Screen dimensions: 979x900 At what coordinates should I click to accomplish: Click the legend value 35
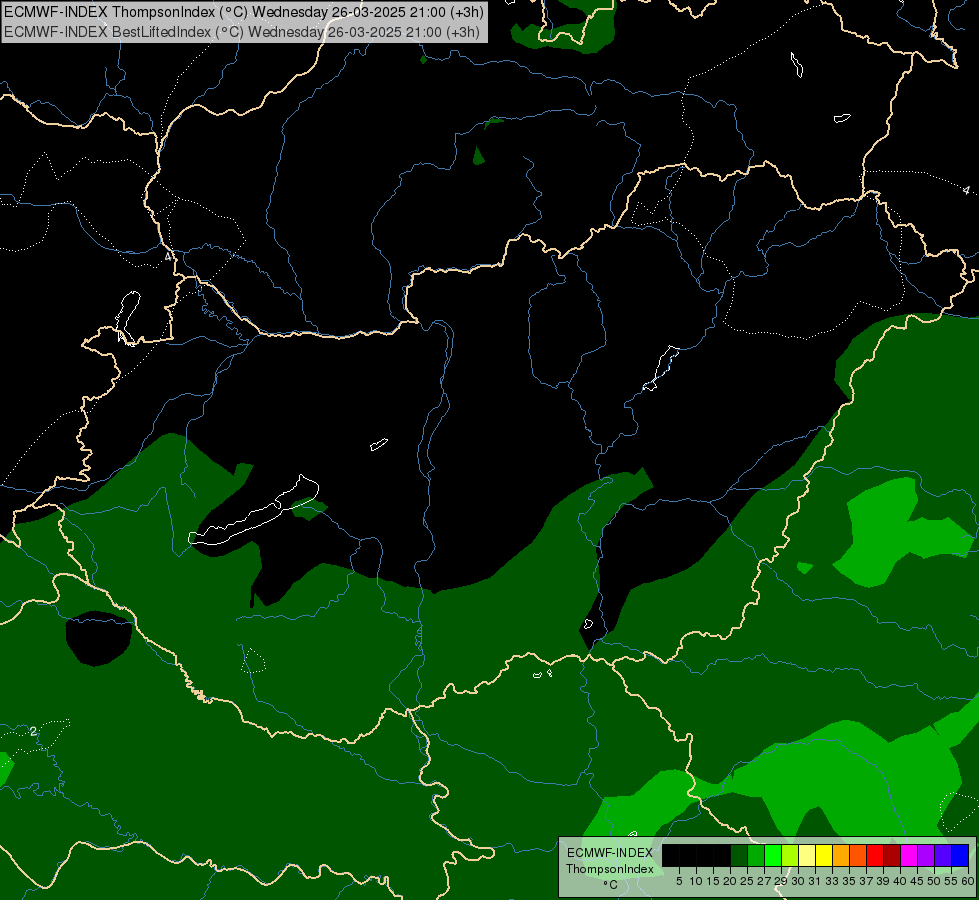tap(849, 881)
